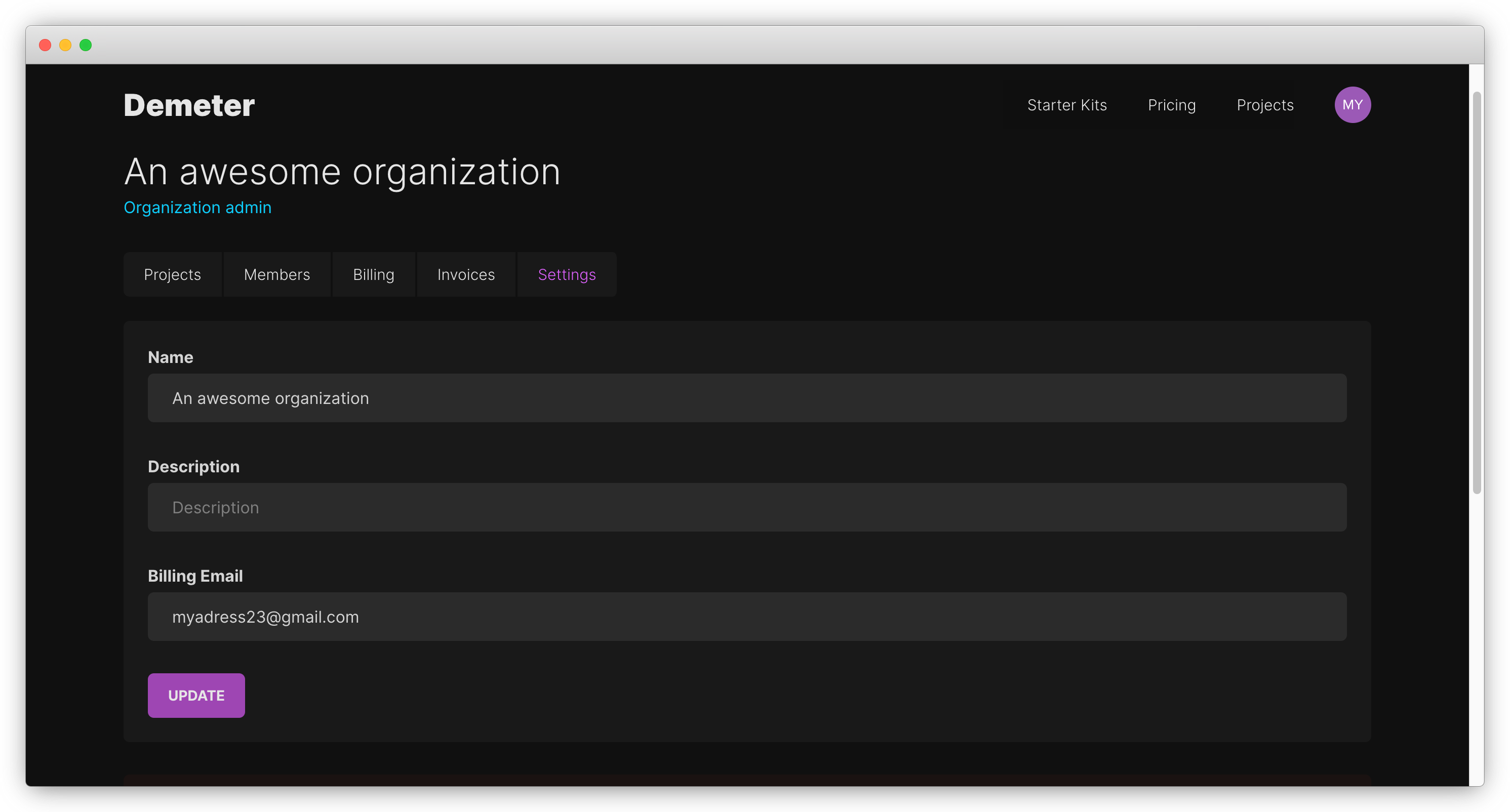Maximize the window with green button
The width and height of the screenshot is (1510, 812).
86,45
